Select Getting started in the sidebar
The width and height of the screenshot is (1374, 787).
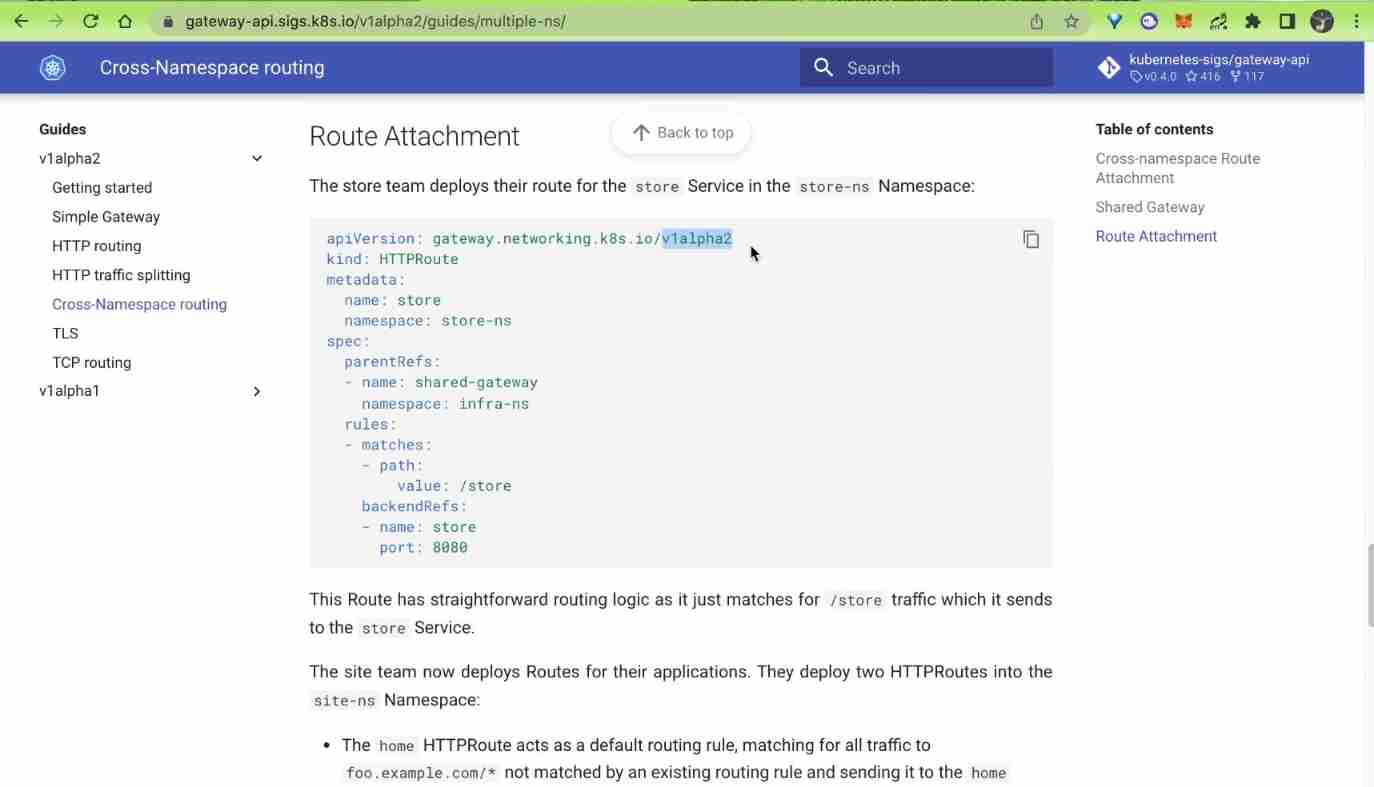pos(102,187)
